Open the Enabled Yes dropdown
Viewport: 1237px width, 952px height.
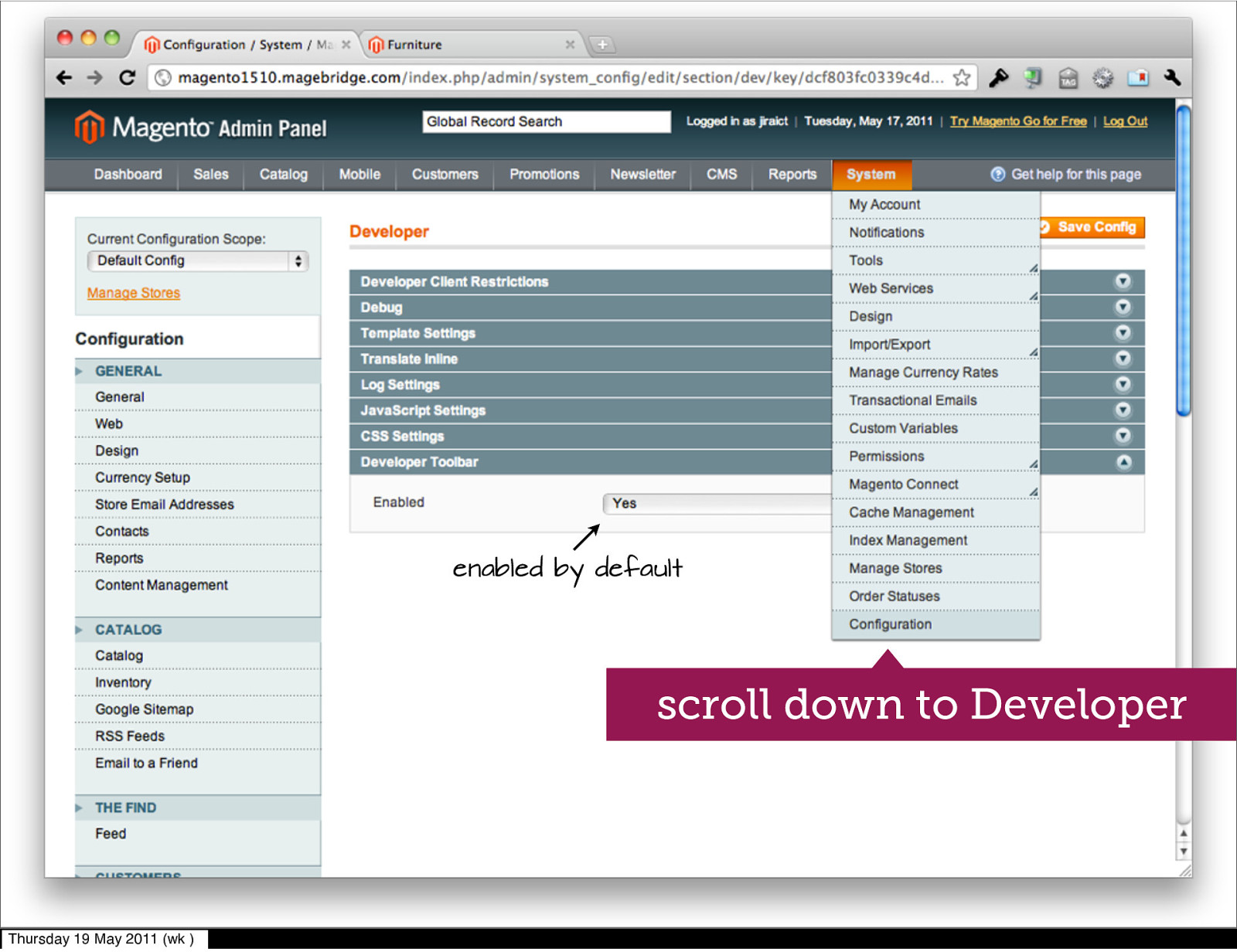[x=717, y=503]
